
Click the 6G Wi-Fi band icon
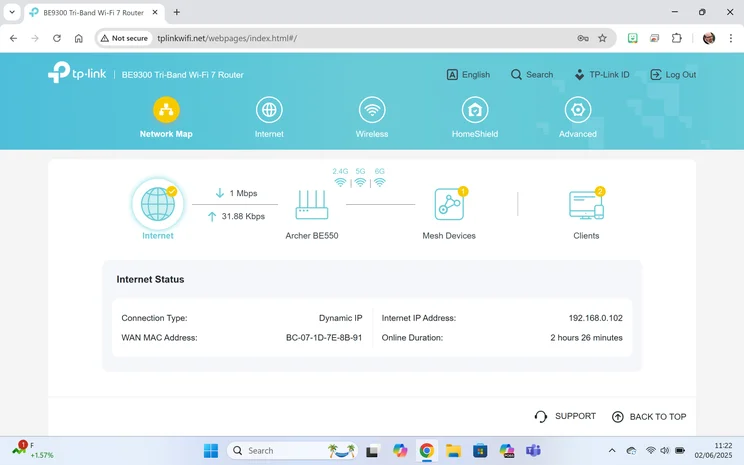(379, 183)
